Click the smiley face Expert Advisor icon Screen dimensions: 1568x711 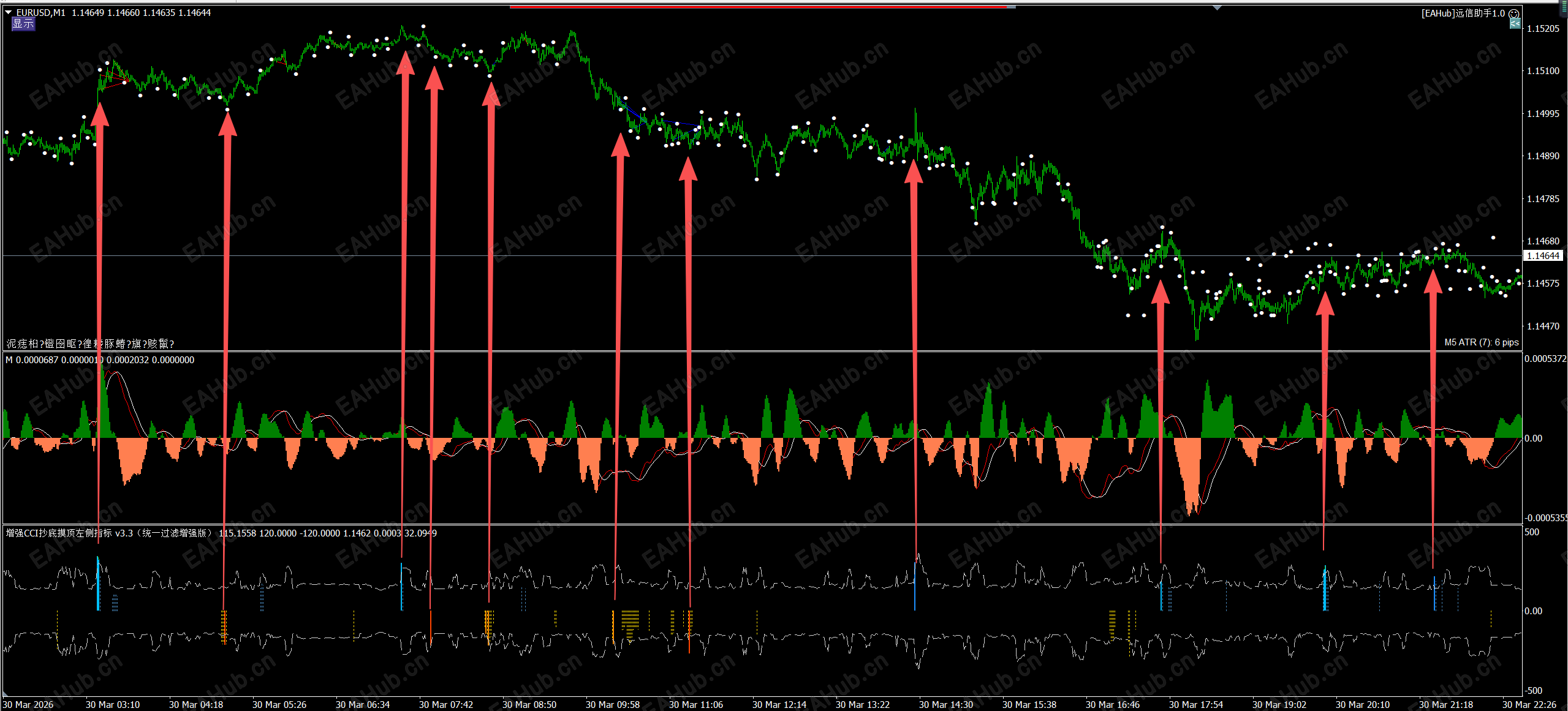tap(1514, 13)
